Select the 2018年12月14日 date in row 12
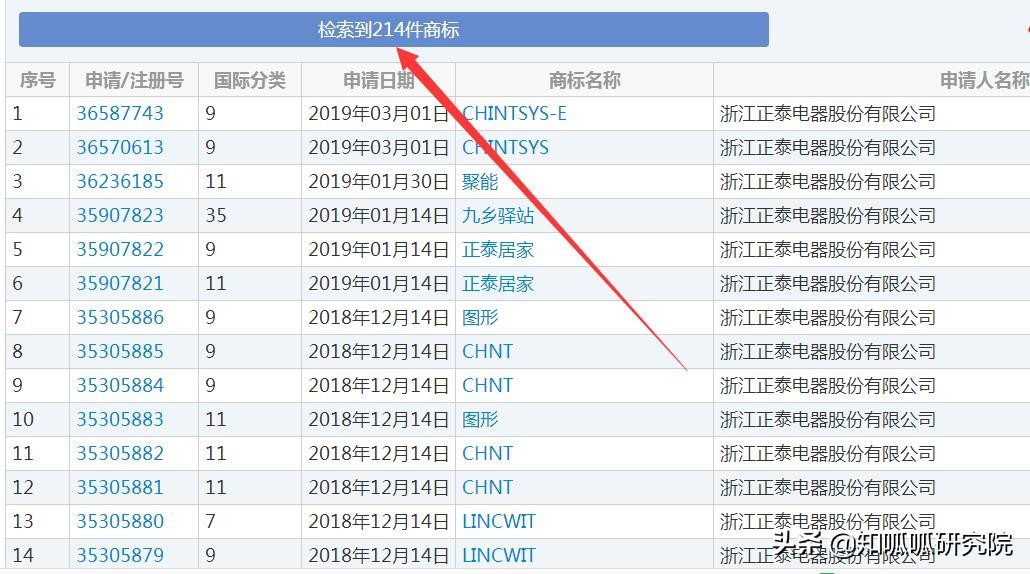1030x574 pixels. click(x=378, y=487)
